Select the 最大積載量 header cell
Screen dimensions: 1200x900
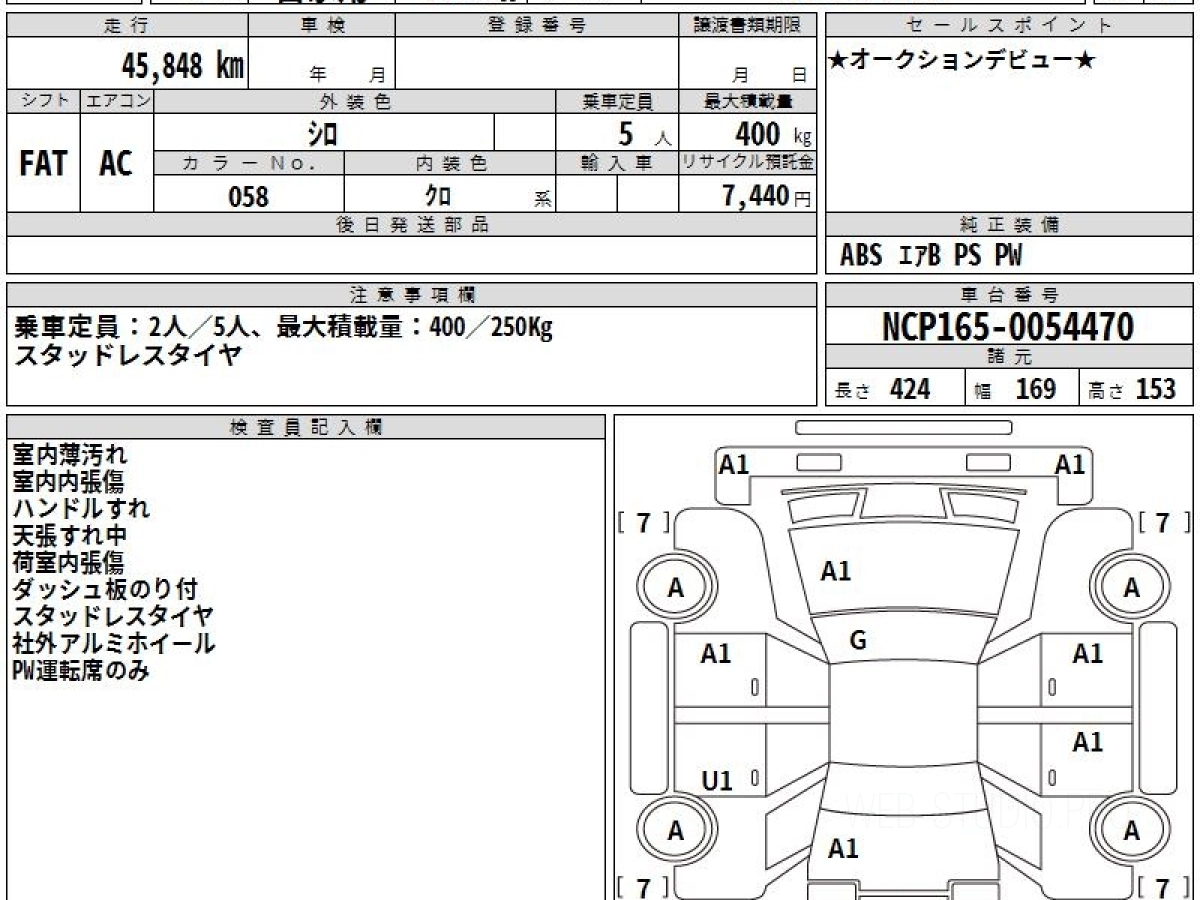(747, 101)
